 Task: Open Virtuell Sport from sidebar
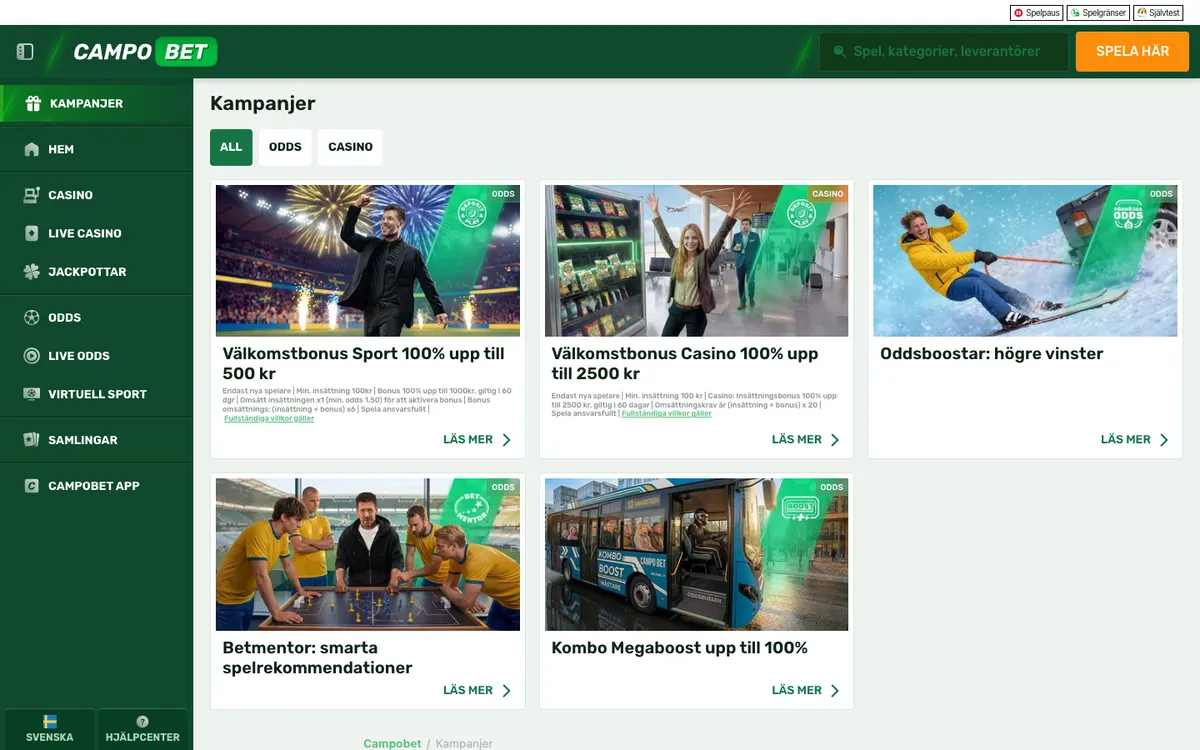(96, 394)
